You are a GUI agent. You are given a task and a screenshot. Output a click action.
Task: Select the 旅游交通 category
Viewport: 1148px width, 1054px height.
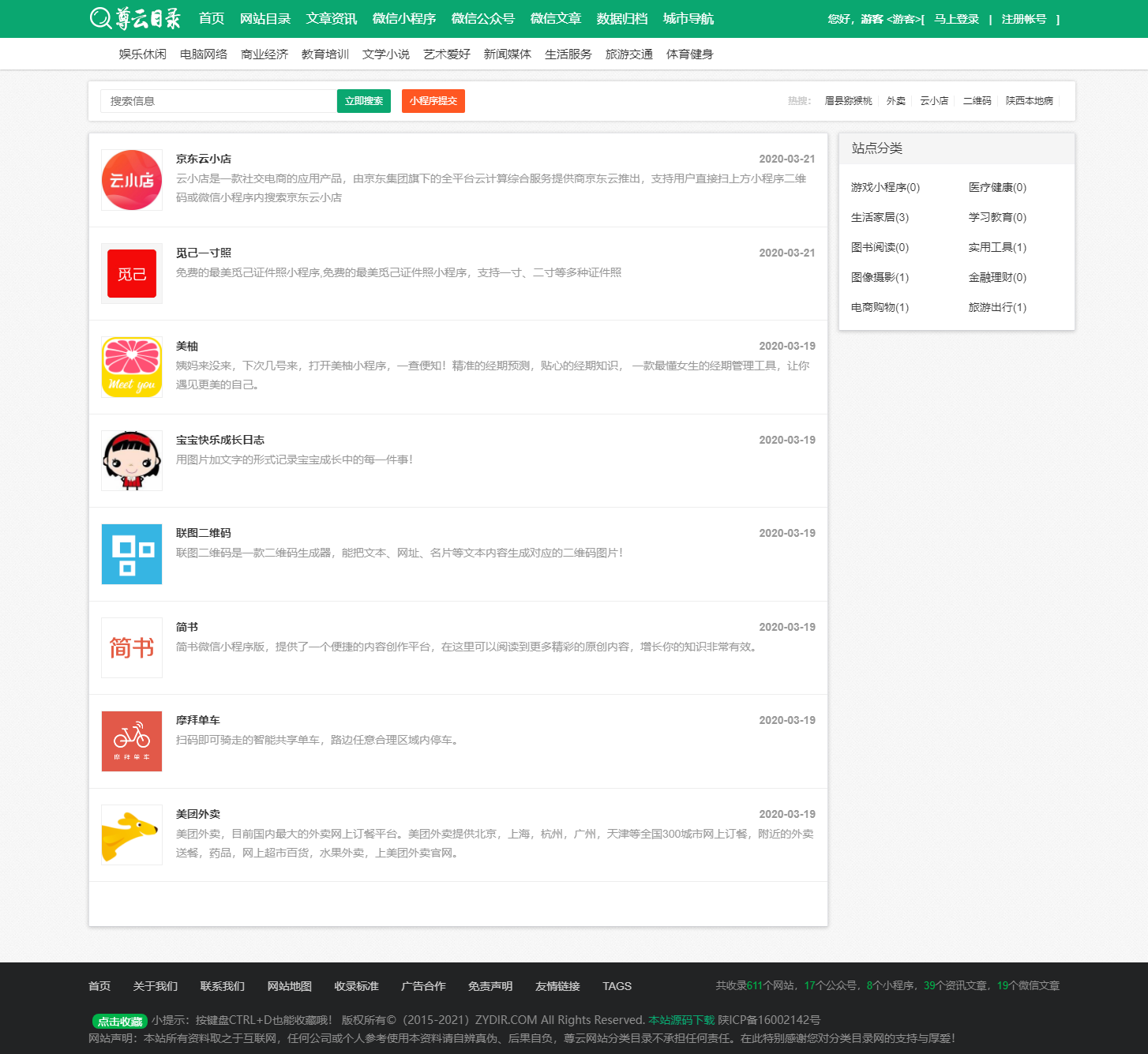click(629, 54)
